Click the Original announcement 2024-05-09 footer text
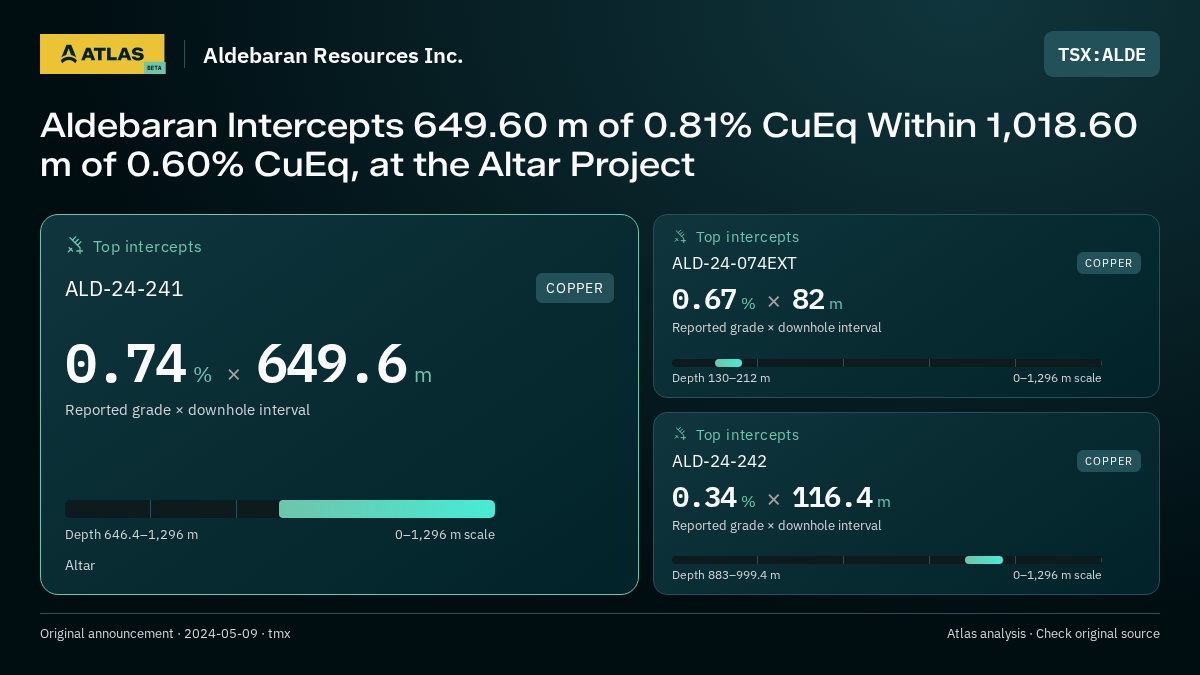This screenshot has width=1200, height=675. pos(165,633)
